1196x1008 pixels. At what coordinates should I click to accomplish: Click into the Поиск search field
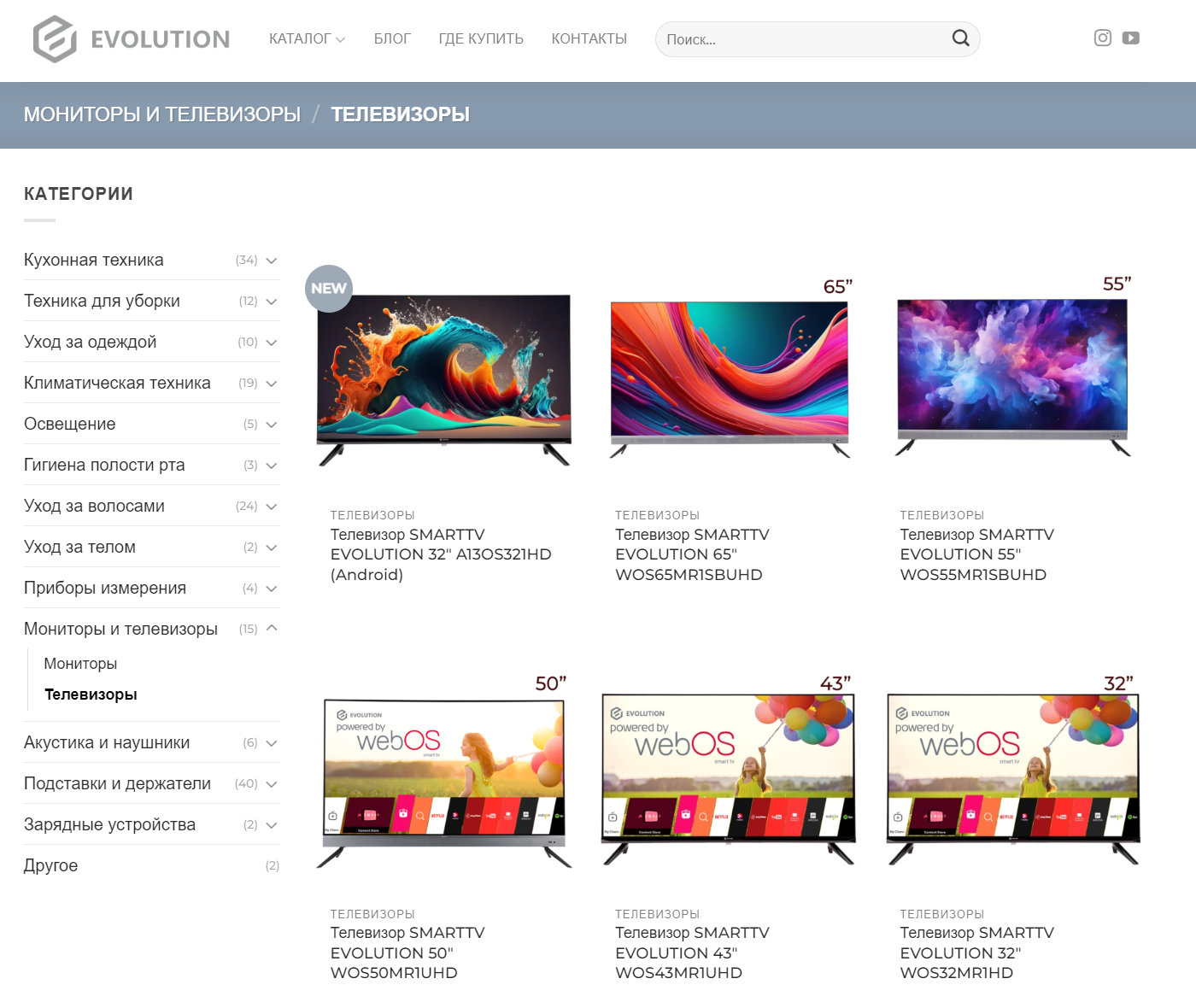[803, 39]
